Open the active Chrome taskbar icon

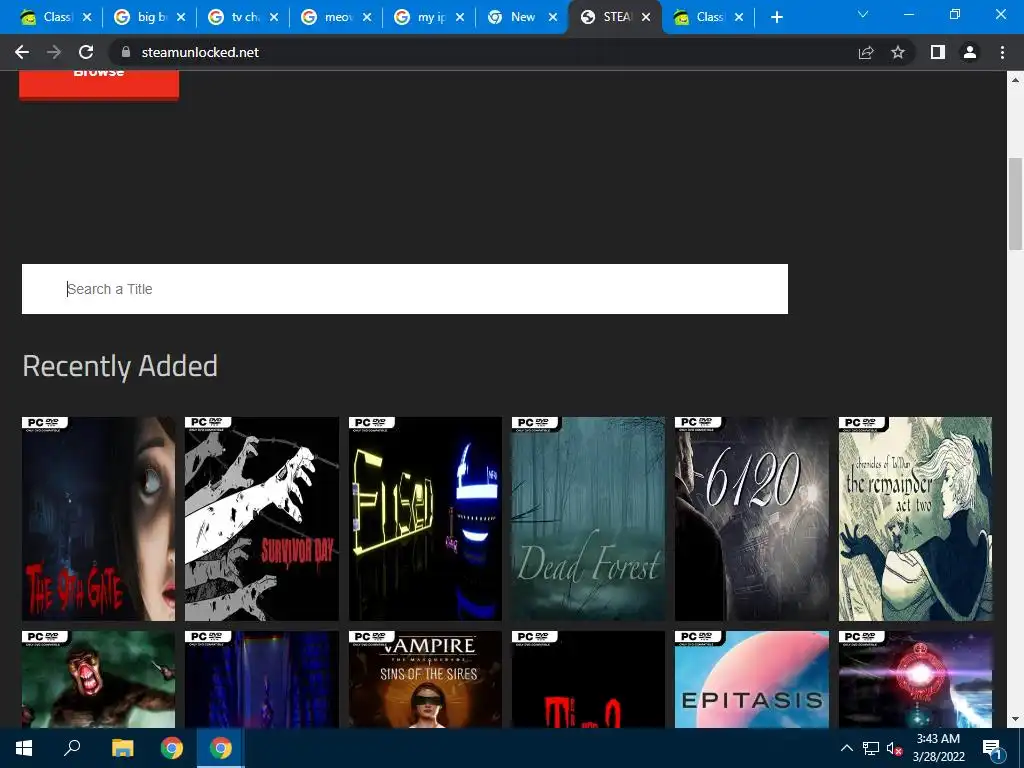click(x=221, y=748)
